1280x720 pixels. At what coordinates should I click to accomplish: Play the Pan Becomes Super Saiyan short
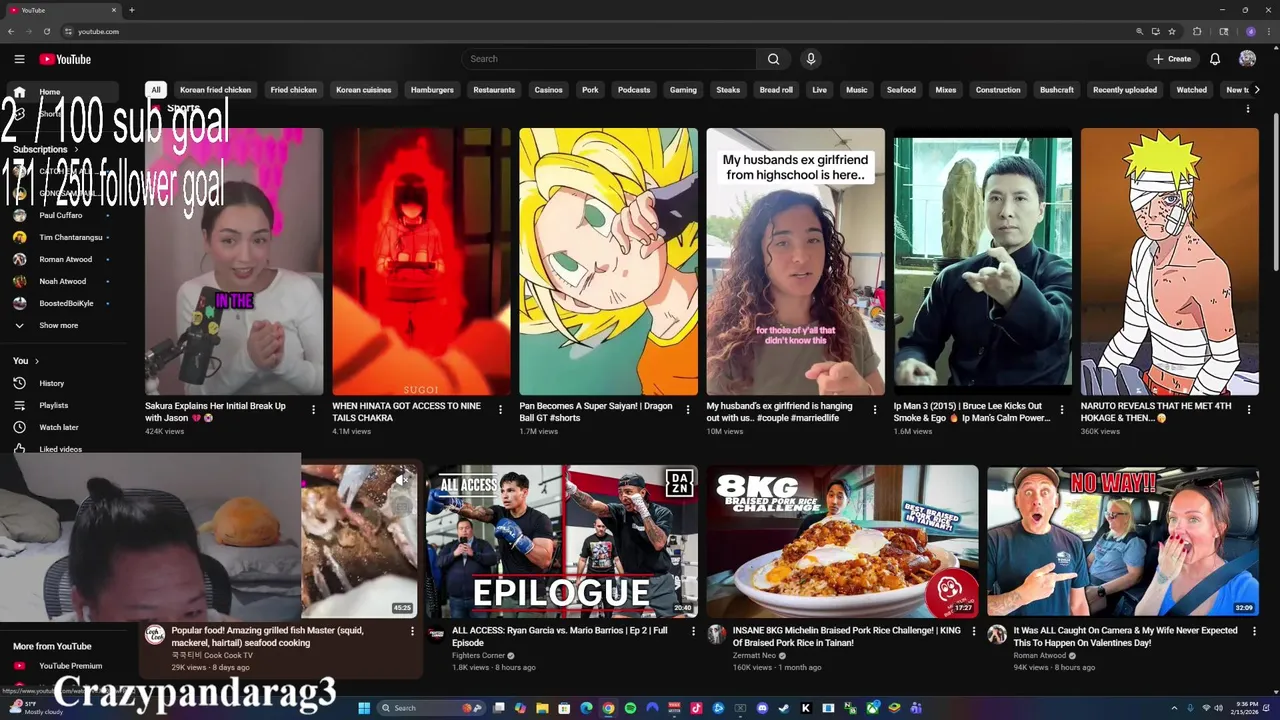(x=608, y=262)
